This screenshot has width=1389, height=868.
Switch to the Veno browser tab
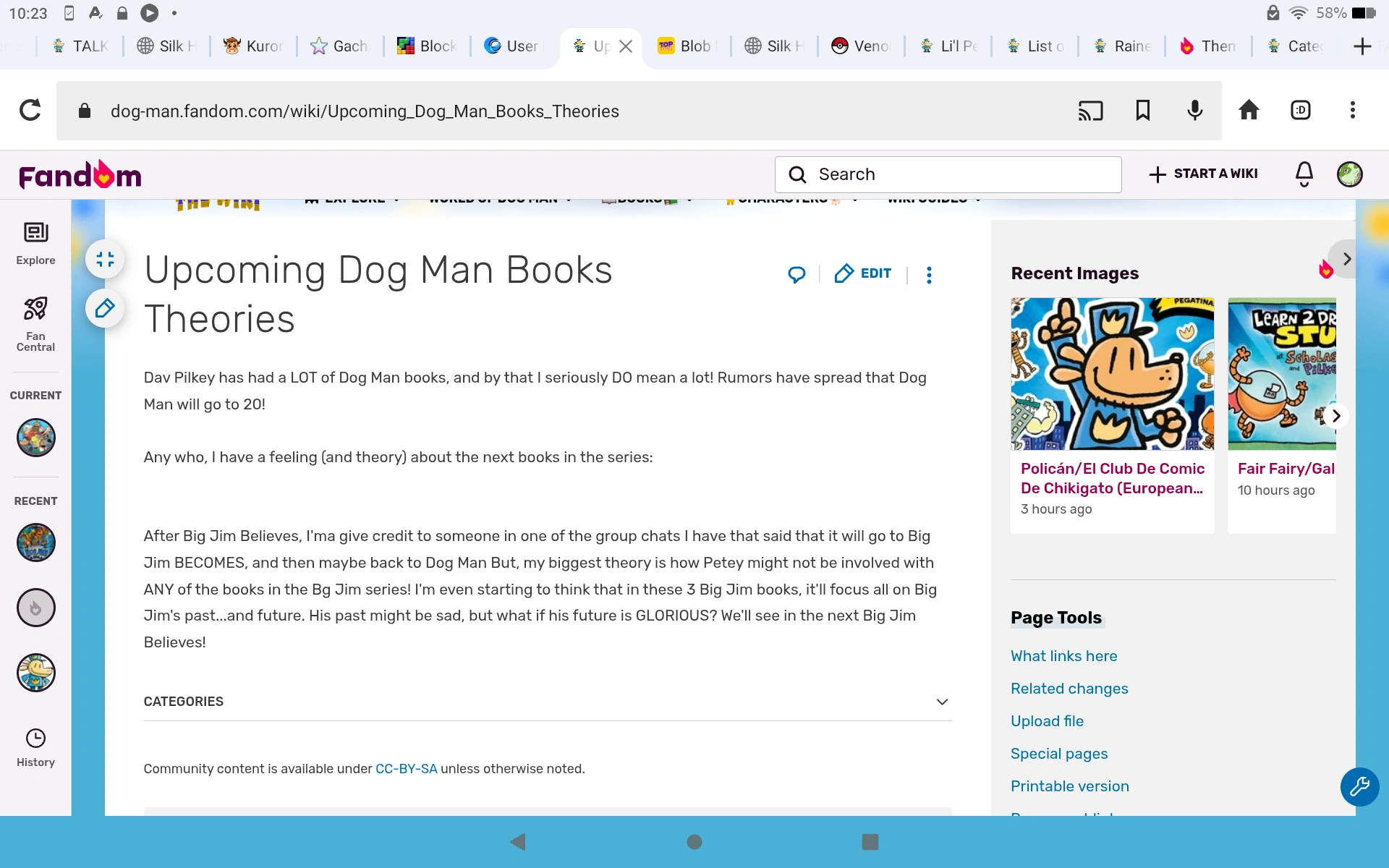[x=860, y=46]
